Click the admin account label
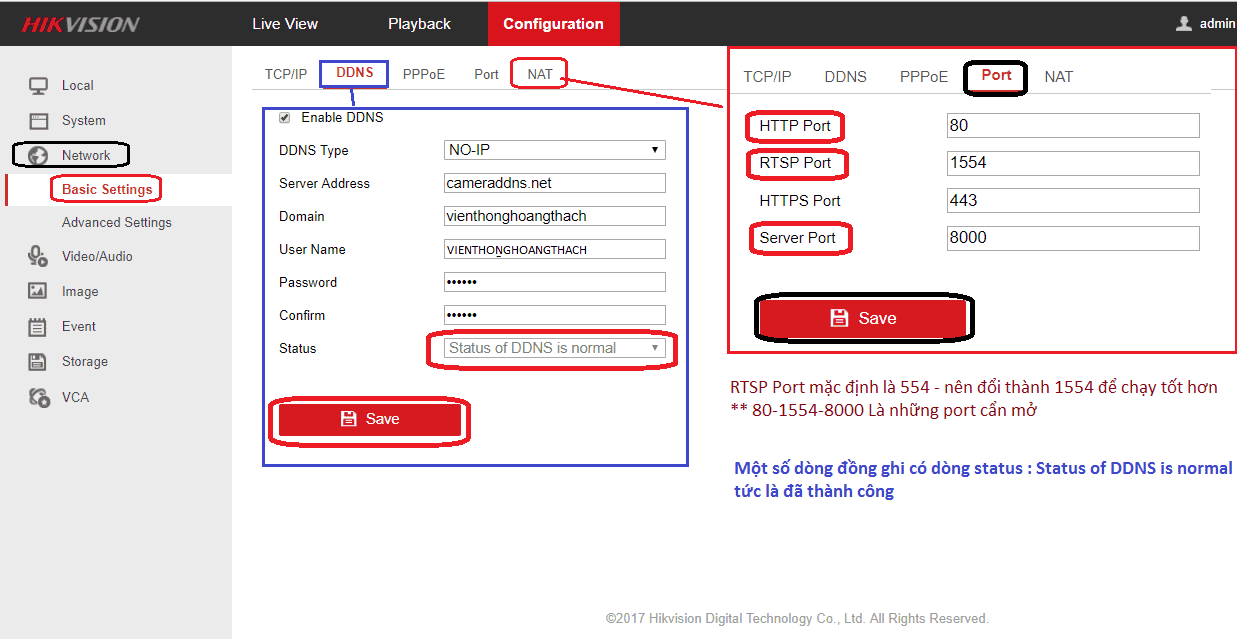This screenshot has height=639, width=1237. pyautogui.click(x=1217, y=24)
